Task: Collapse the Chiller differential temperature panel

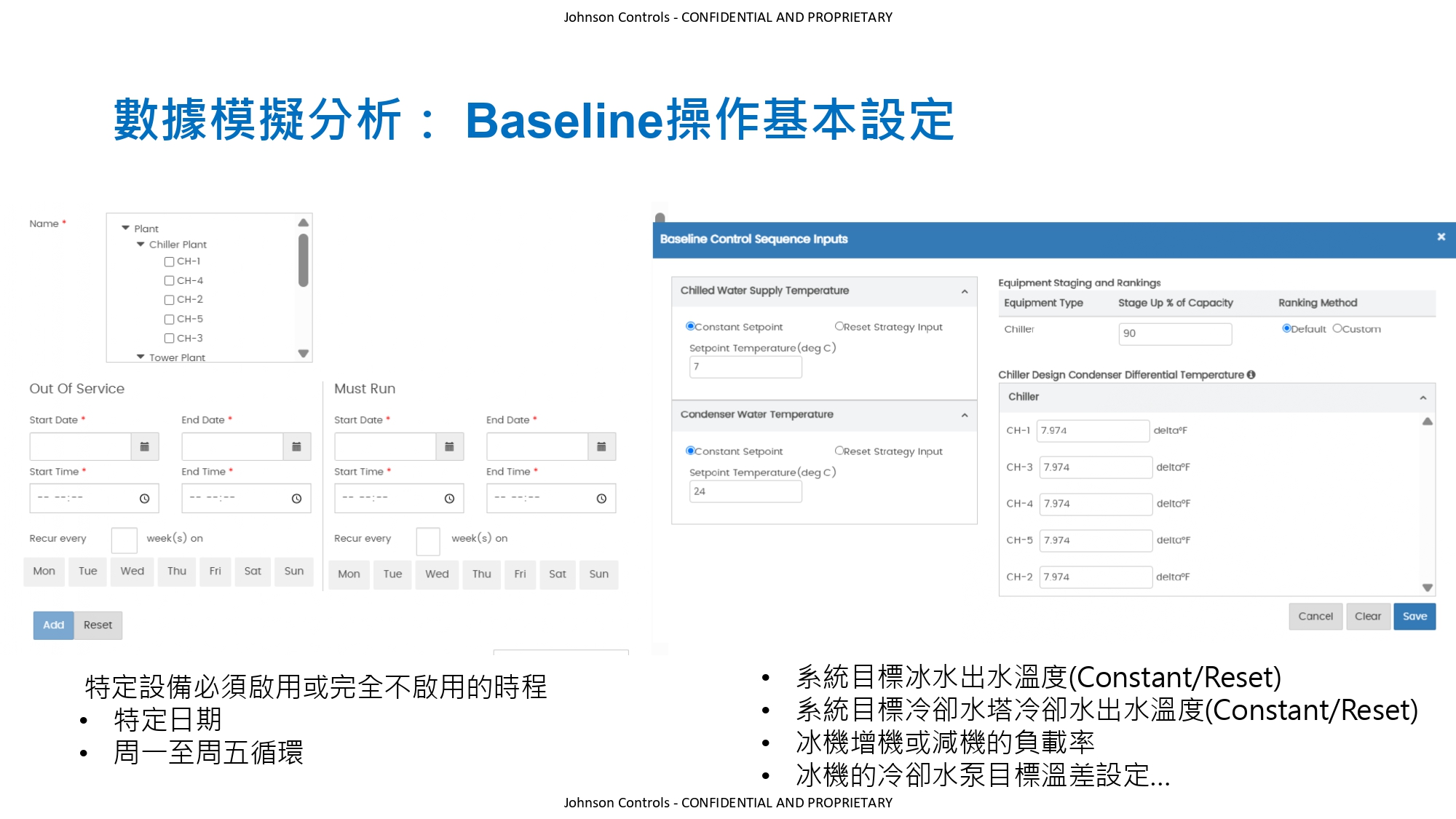Action: [x=1423, y=397]
